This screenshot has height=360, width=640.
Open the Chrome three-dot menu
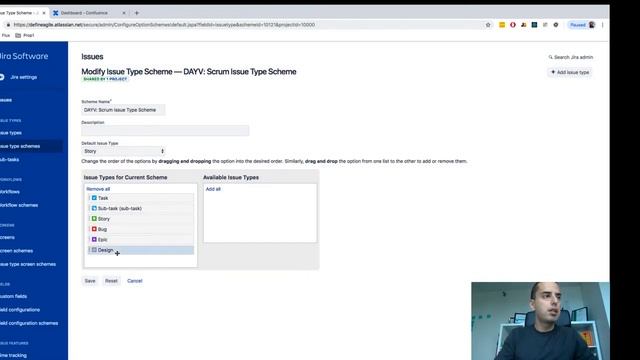pos(602,25)
